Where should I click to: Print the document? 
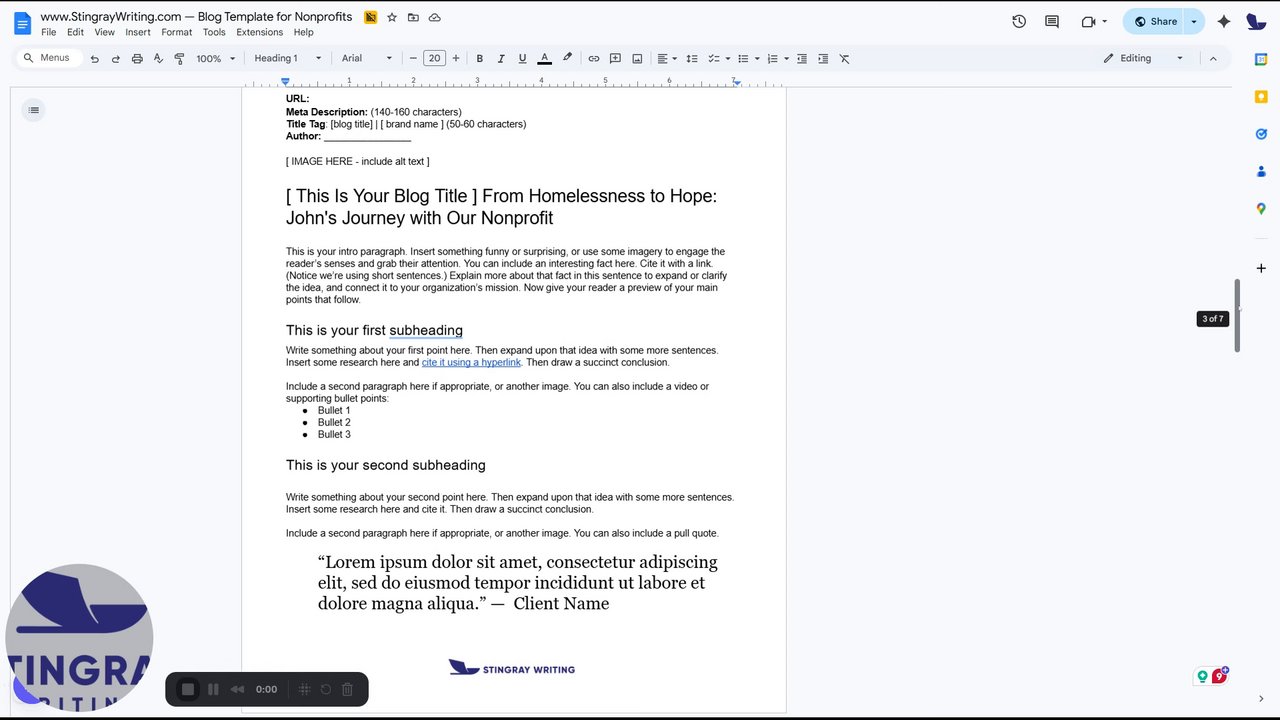[x=137, y=59]
